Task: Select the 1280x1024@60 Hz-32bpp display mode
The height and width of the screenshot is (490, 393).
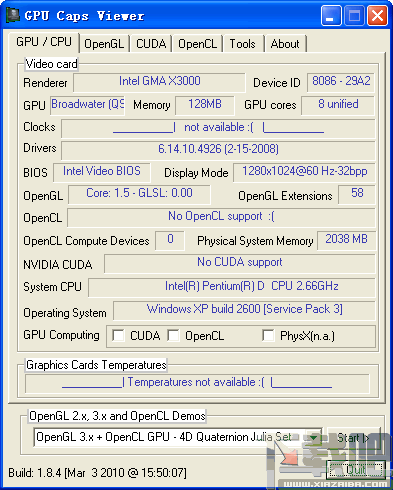Action: (x=304, y=172)
